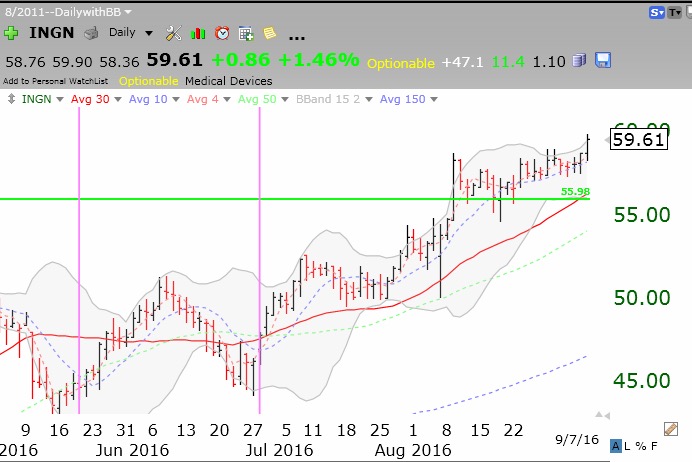Screen dimensions: 692x462
Task: Click the ruler drawing tool icon
Action: click(670, 429)
